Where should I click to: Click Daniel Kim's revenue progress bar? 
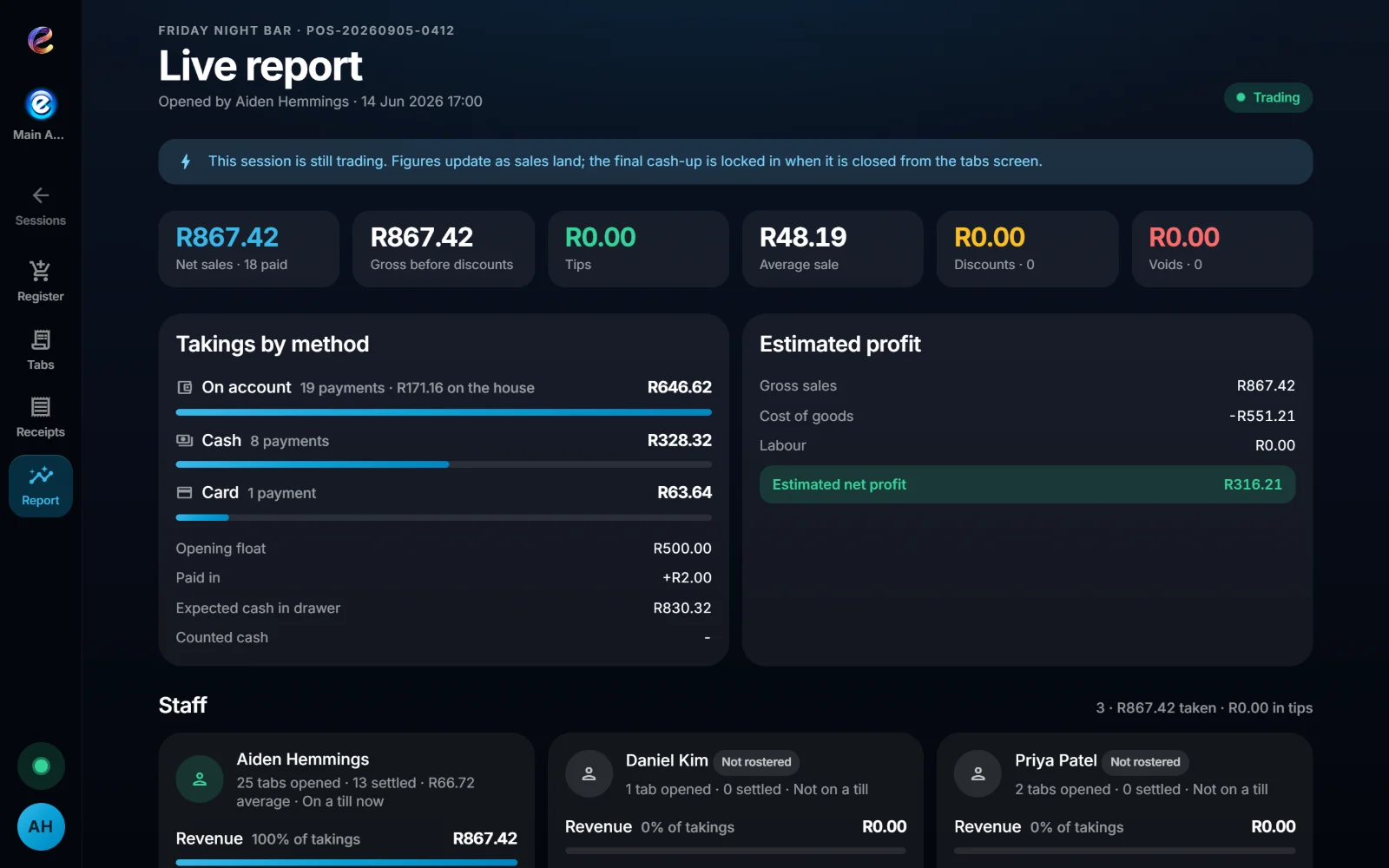pos(735,851)
